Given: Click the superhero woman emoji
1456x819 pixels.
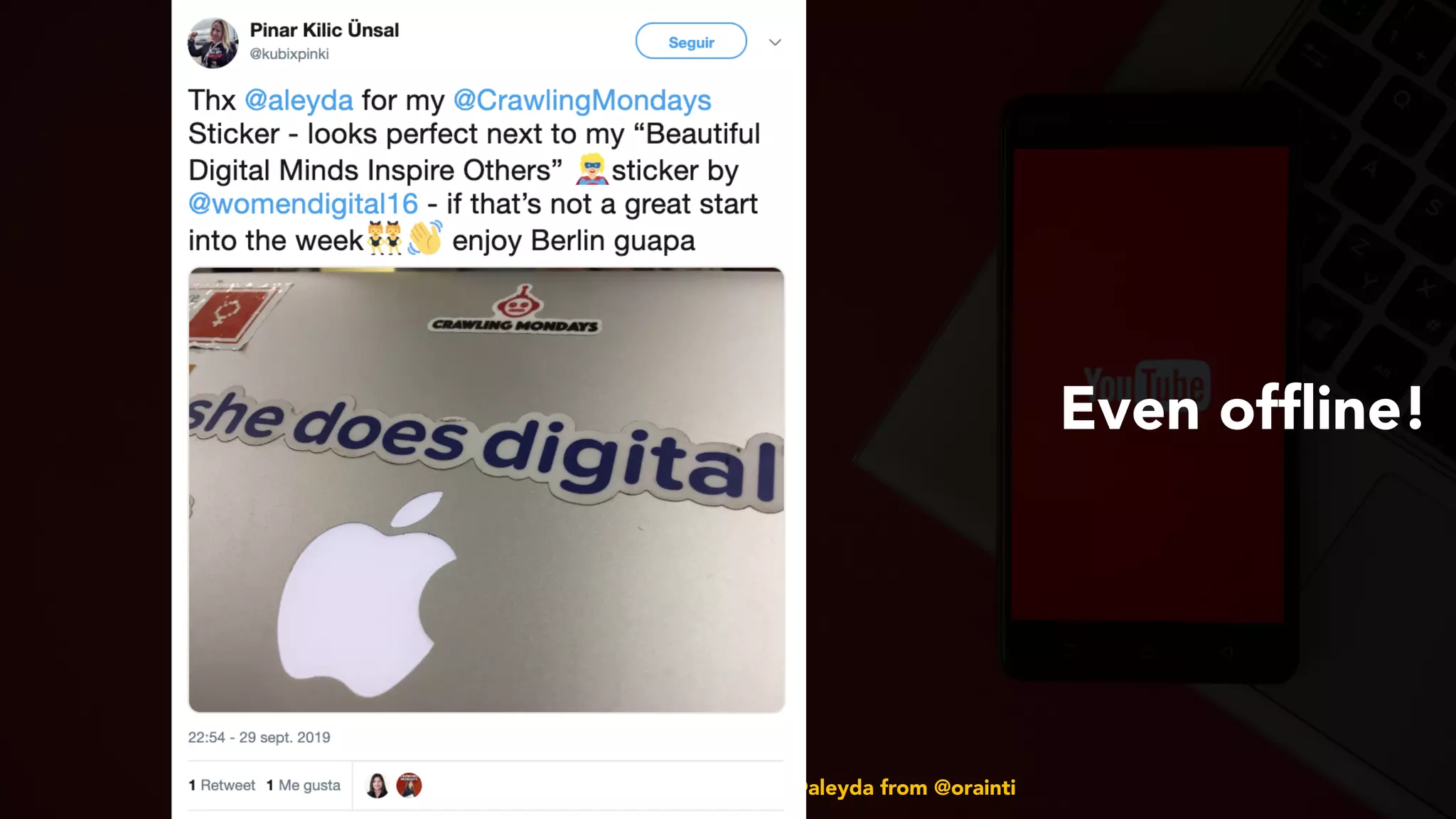Looking at the screenshot, I should tap(591, 169).
